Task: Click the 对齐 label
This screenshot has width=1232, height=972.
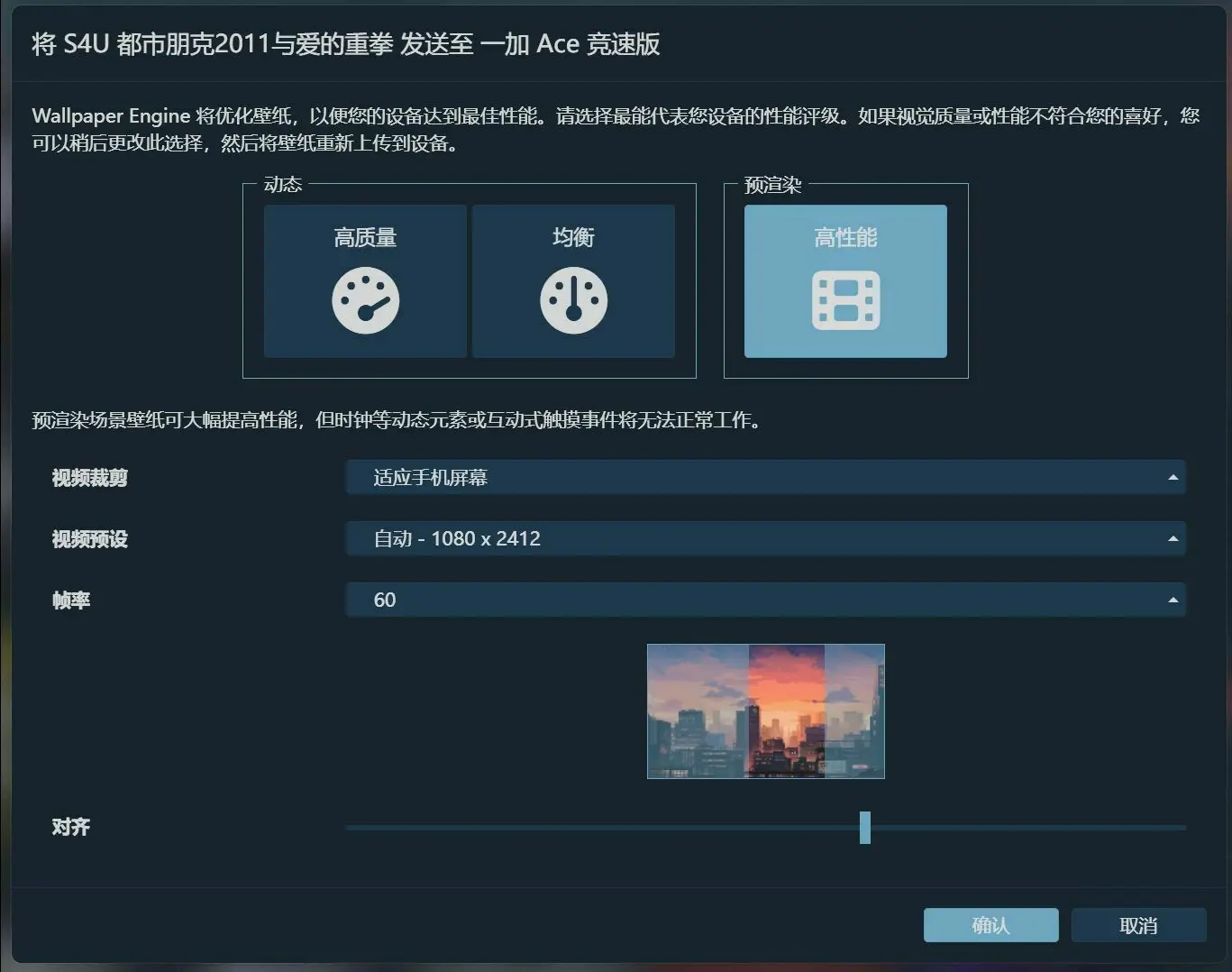Action: click(71, 827)
